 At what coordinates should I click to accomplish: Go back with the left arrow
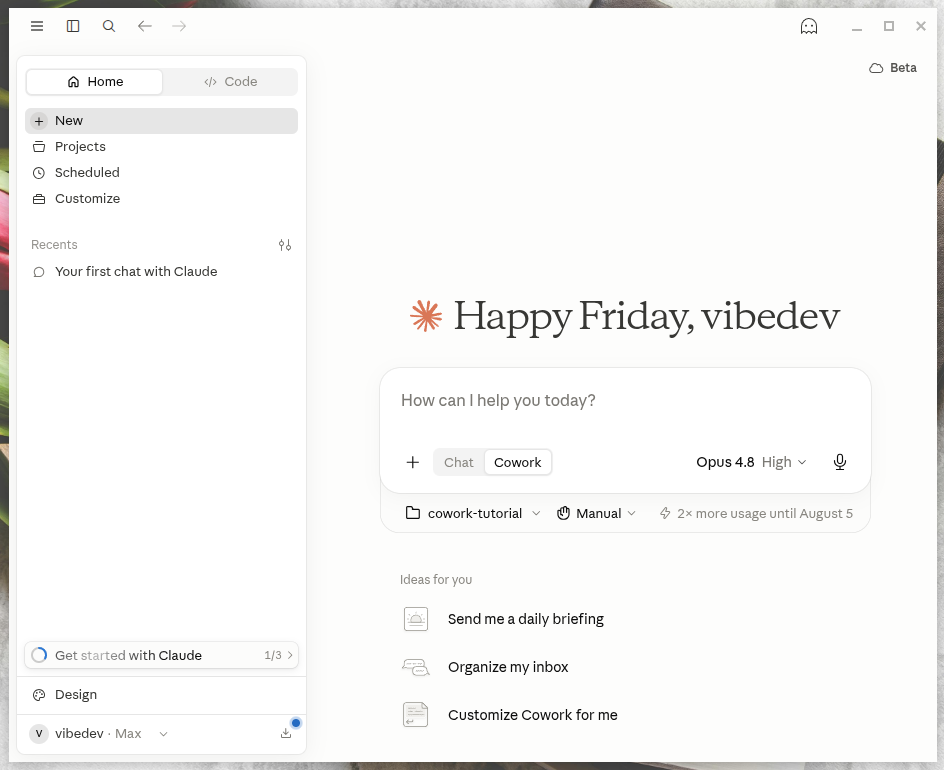[144, 26]
